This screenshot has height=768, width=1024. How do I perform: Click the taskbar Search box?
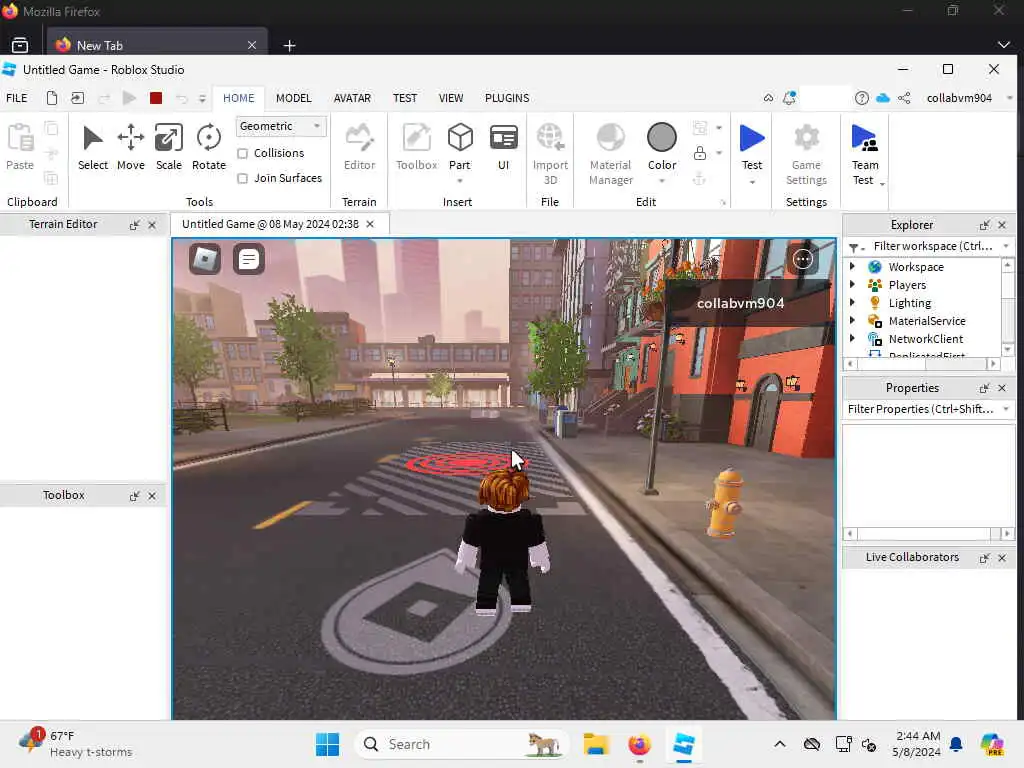point(460,744)
